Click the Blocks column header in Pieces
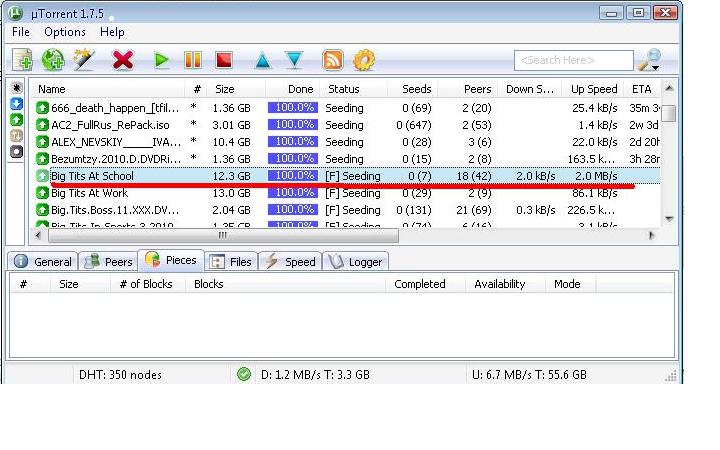The image size is (720, 450). (208, 284)
